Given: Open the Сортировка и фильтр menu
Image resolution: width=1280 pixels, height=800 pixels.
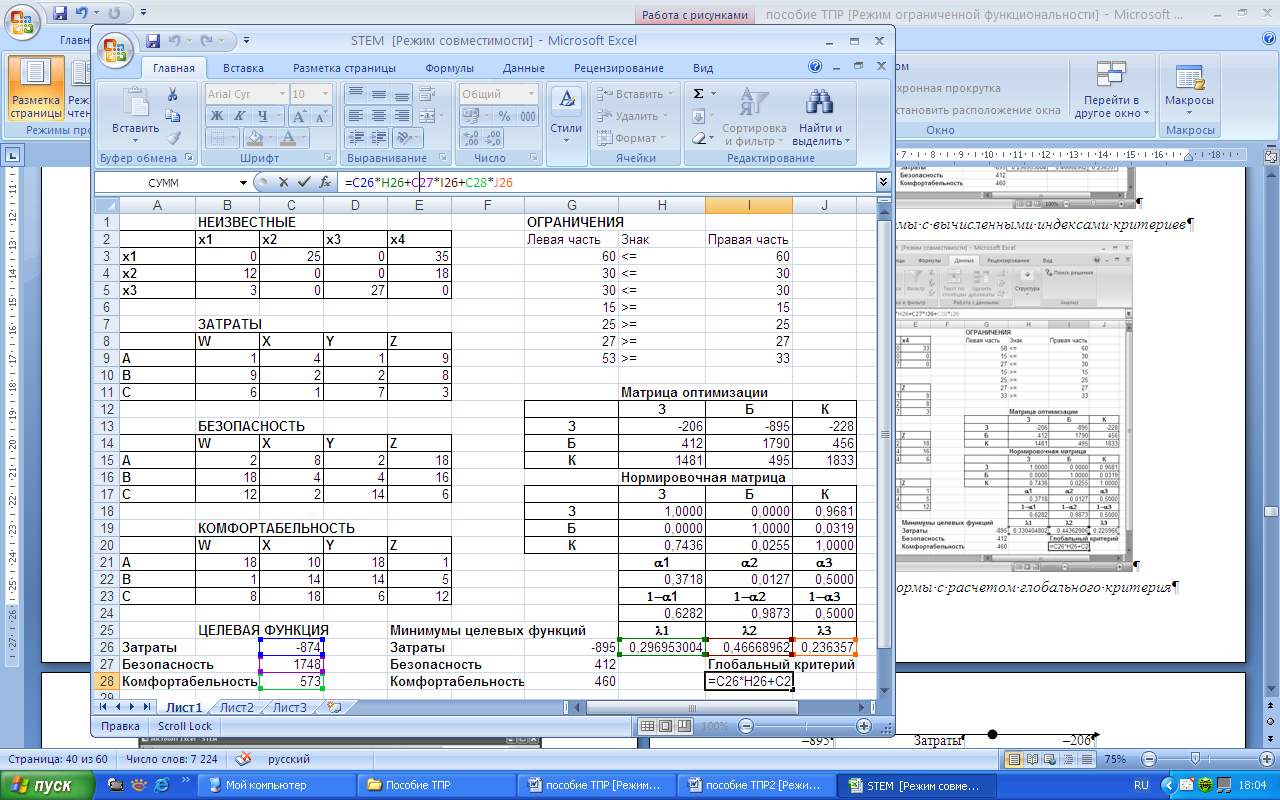Looking at the screenshot, I should click(754, 117).
